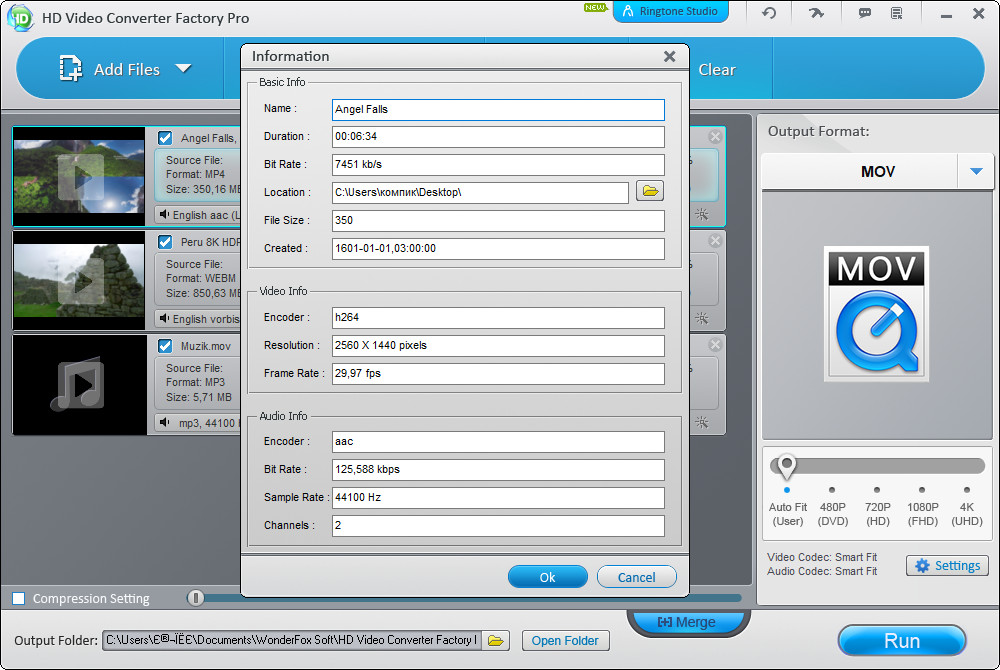Click the Open Folder button
Viewport: 1000px width, 670px height.
[565, 640]
